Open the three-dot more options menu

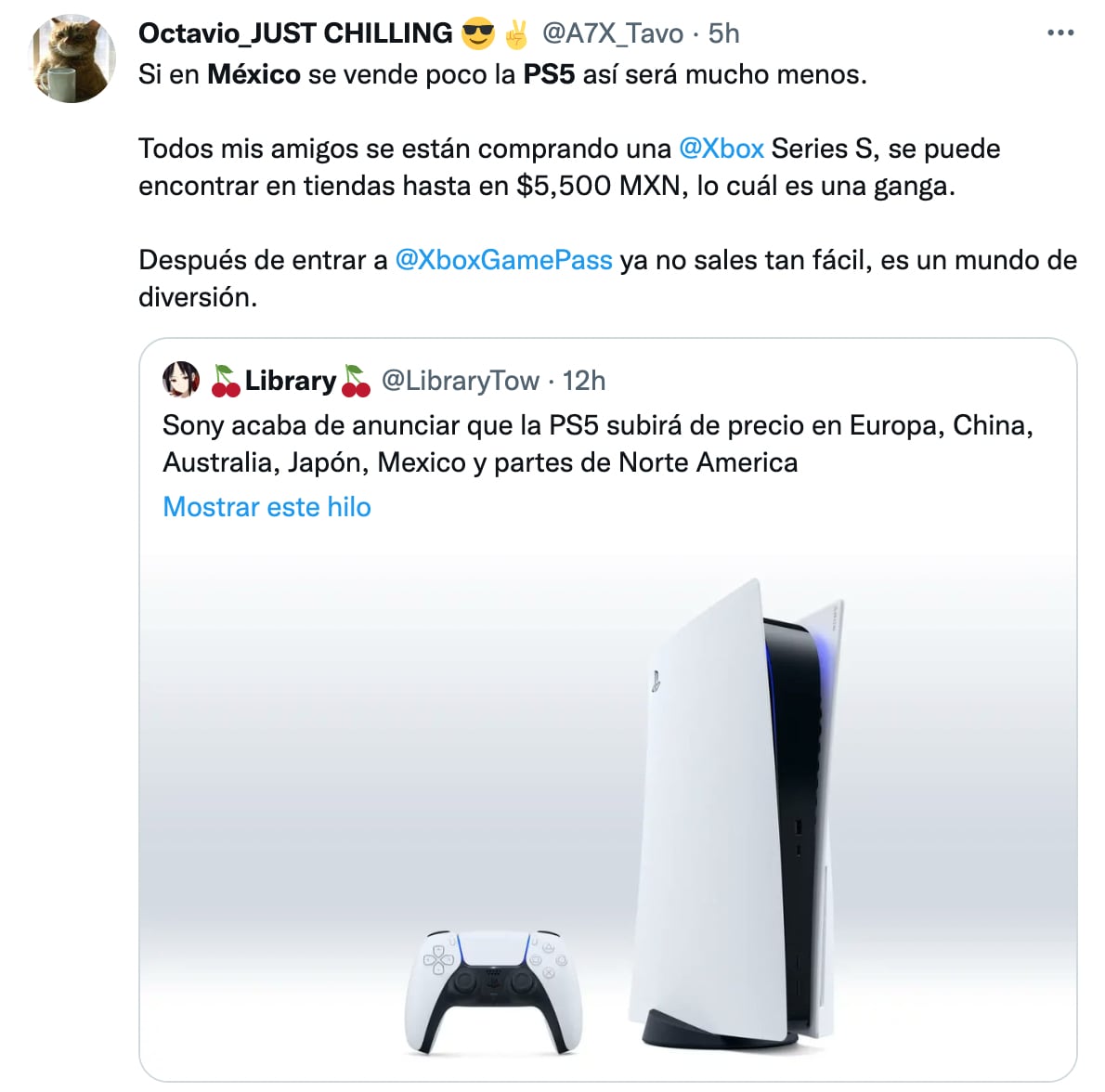[x=1059, y=33]
